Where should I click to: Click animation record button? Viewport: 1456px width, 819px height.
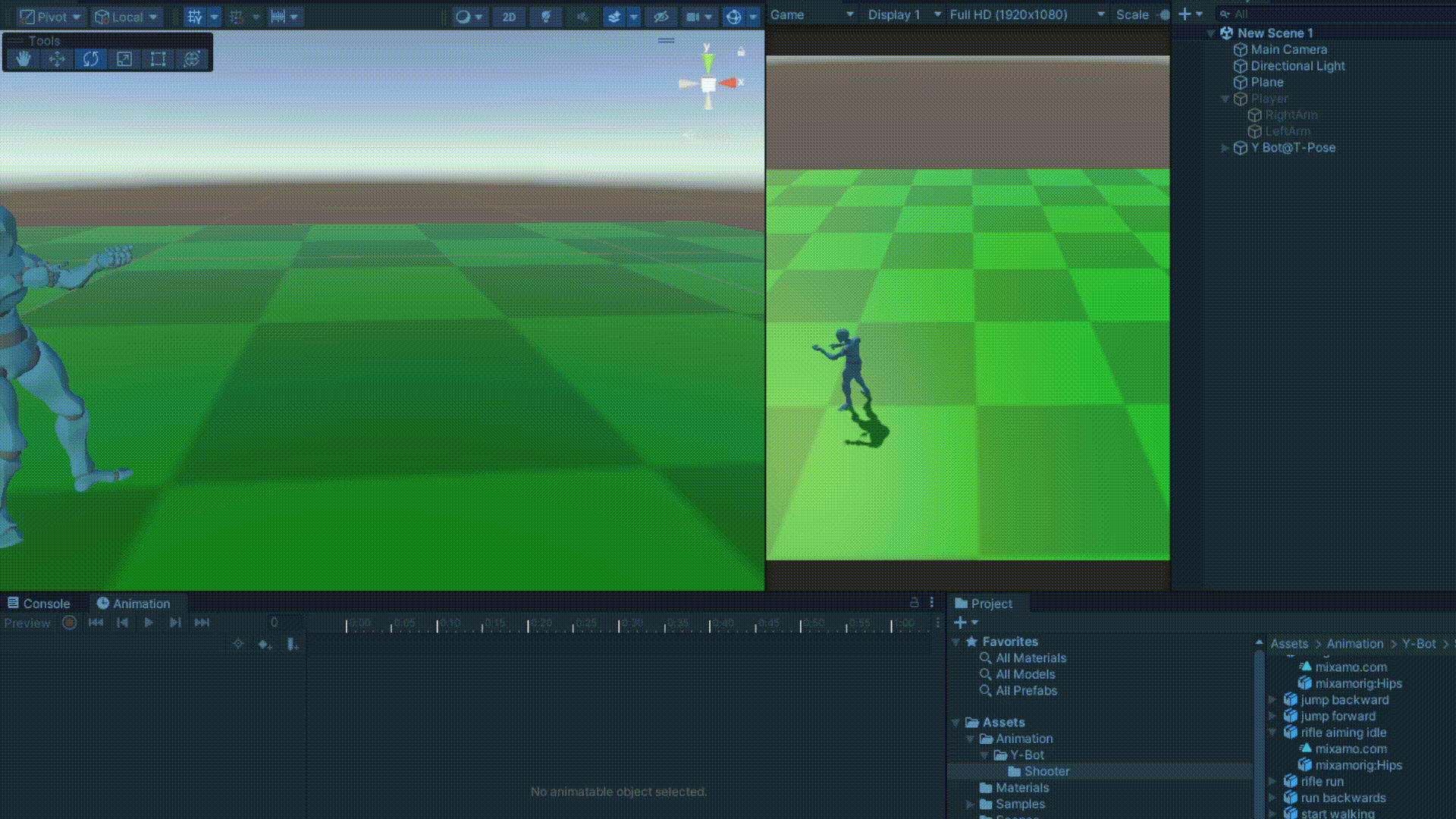pyautogui.click(x=69, y=623)
